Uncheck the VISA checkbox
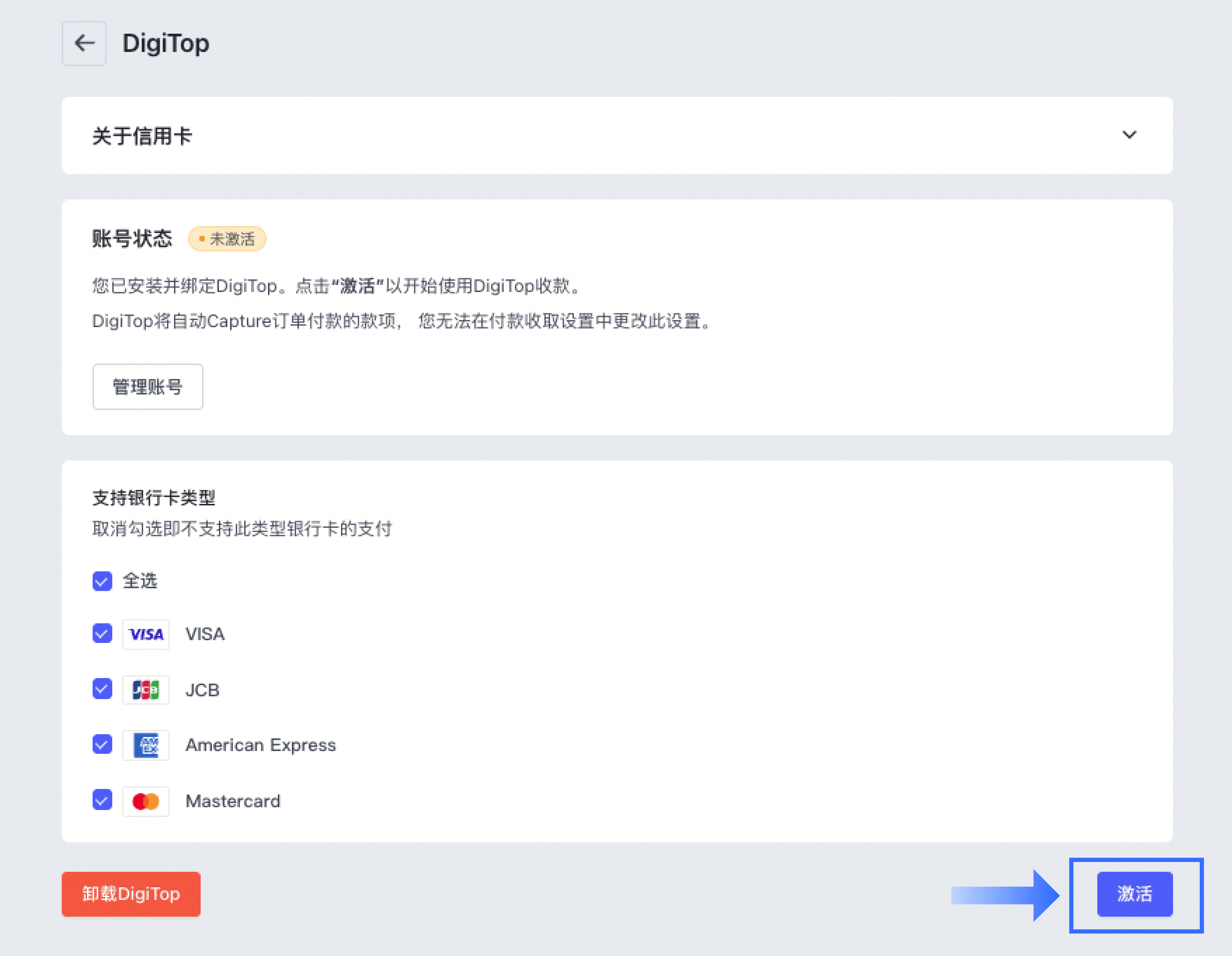Viewport: 1232px width, 956px height. coord(102,634)
